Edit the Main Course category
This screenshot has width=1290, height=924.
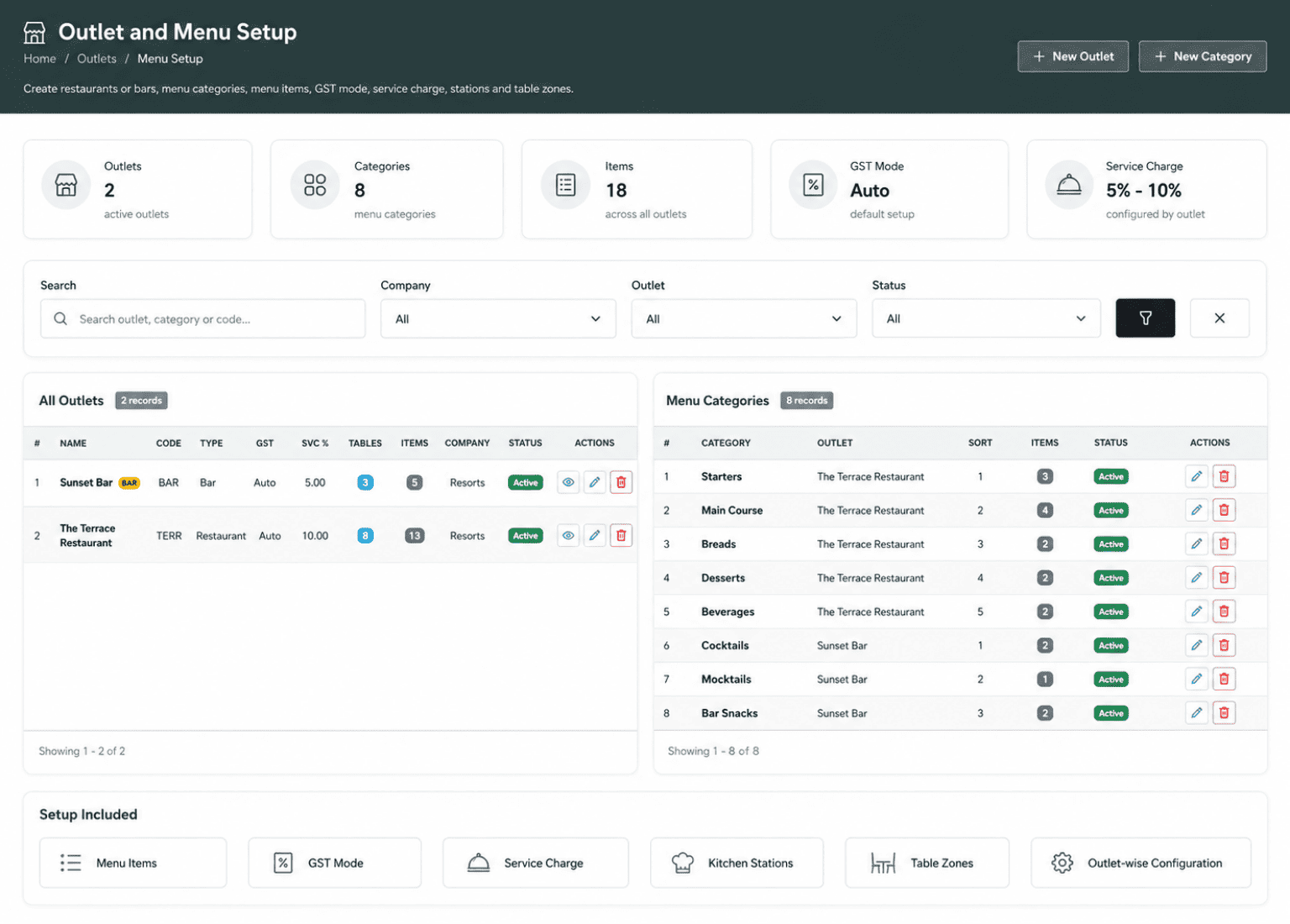(x=1197, y=510)
